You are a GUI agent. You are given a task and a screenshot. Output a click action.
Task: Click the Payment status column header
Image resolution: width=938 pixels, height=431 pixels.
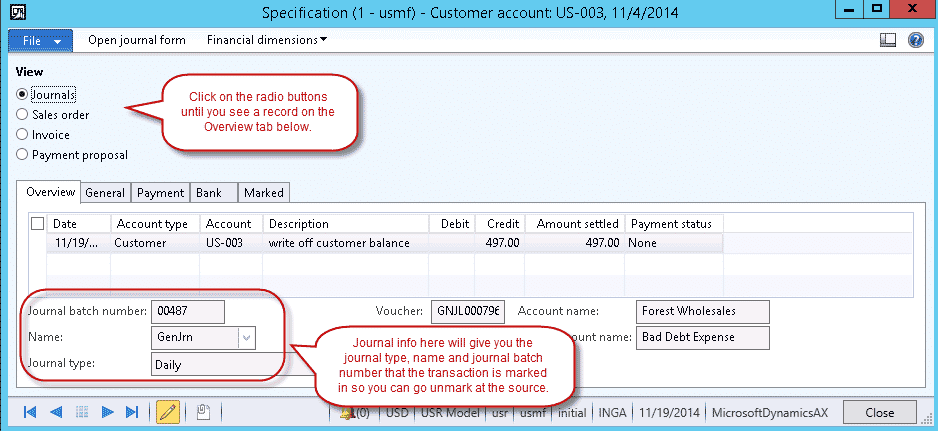coord(674,224)
